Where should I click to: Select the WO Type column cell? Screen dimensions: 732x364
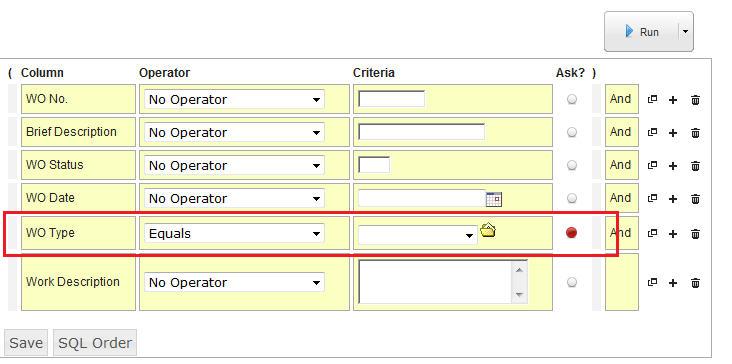click(78, 233)
